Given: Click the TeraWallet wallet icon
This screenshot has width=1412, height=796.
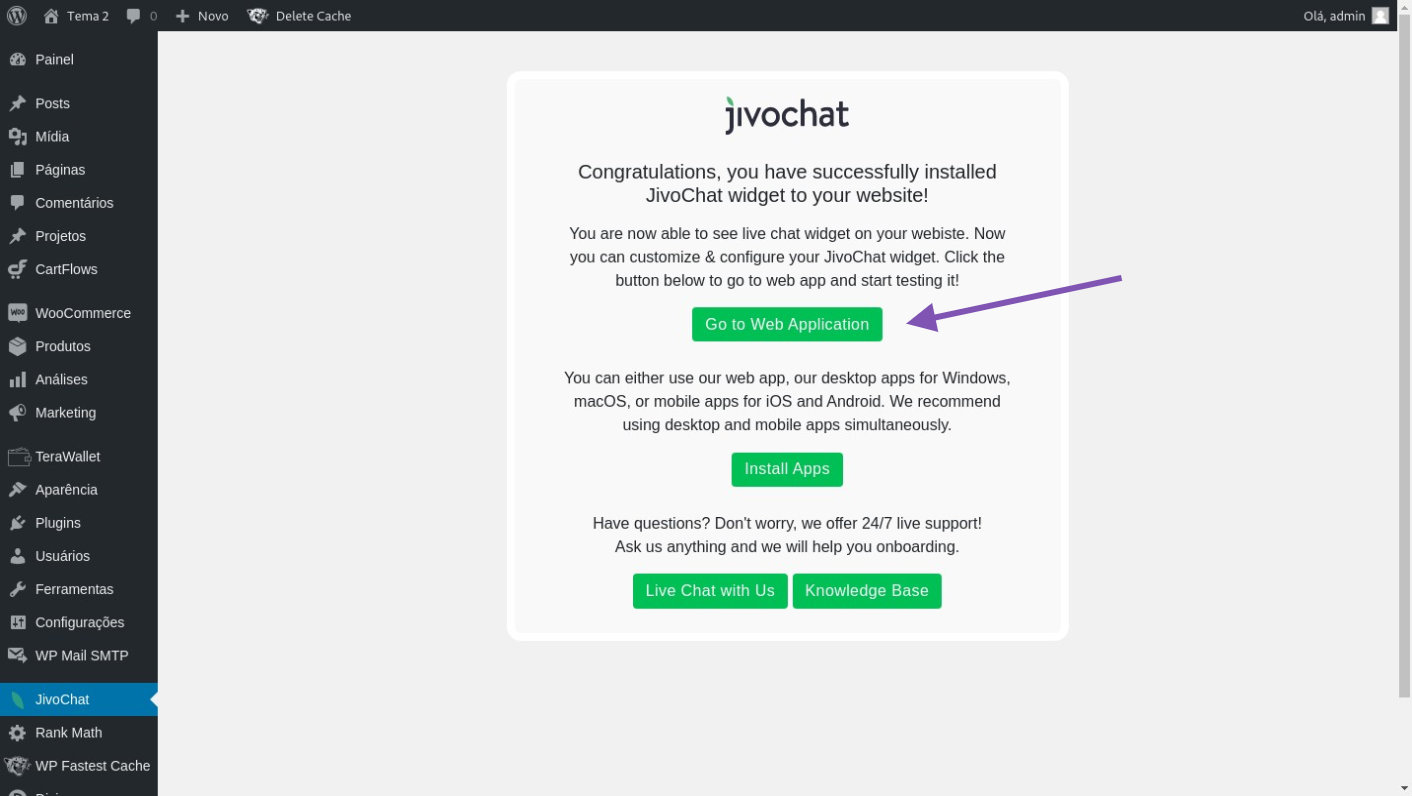Looking at the screenshot, I should [18, 457].
